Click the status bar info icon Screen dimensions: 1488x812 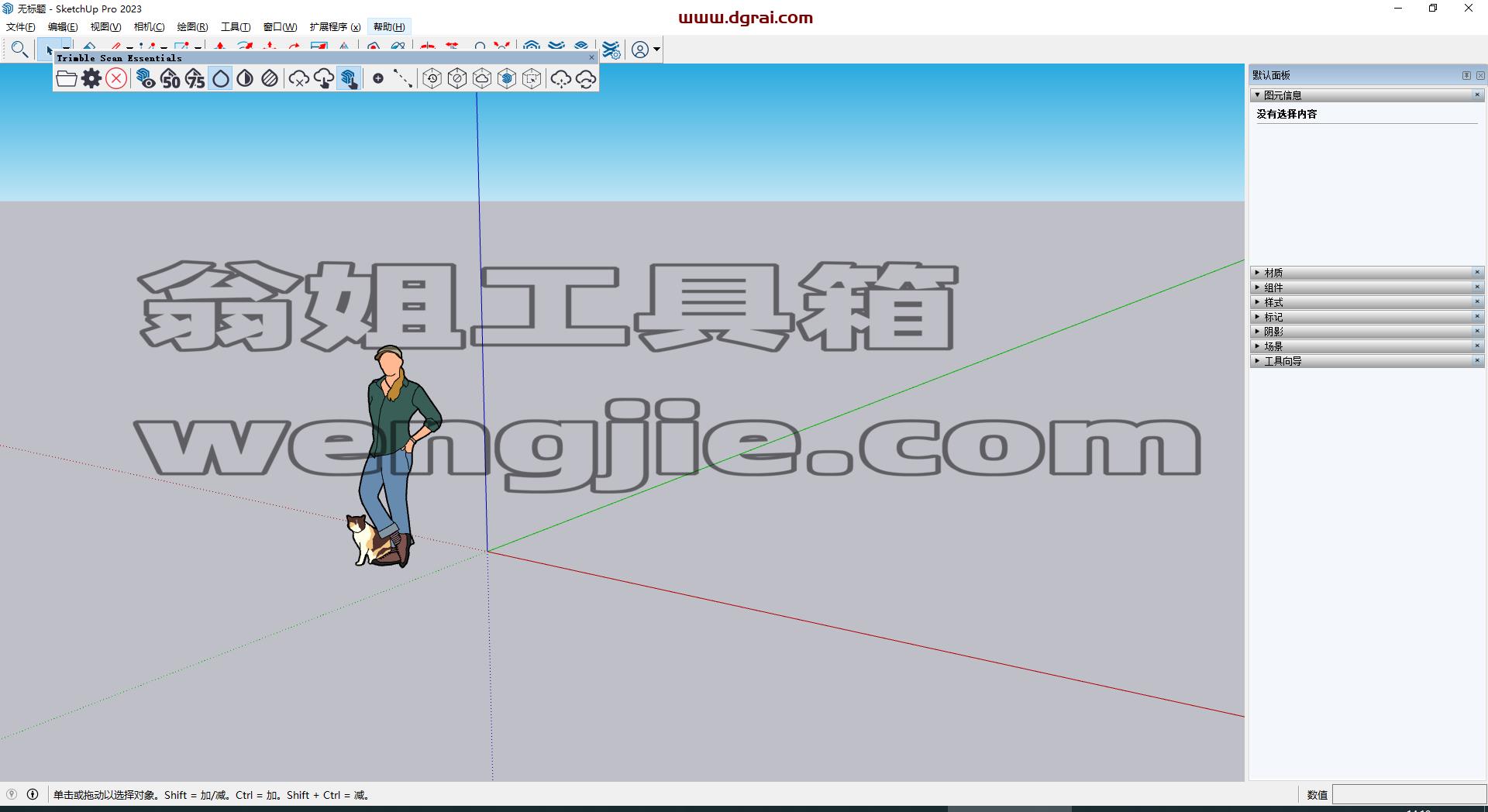[x=33, y=794]
